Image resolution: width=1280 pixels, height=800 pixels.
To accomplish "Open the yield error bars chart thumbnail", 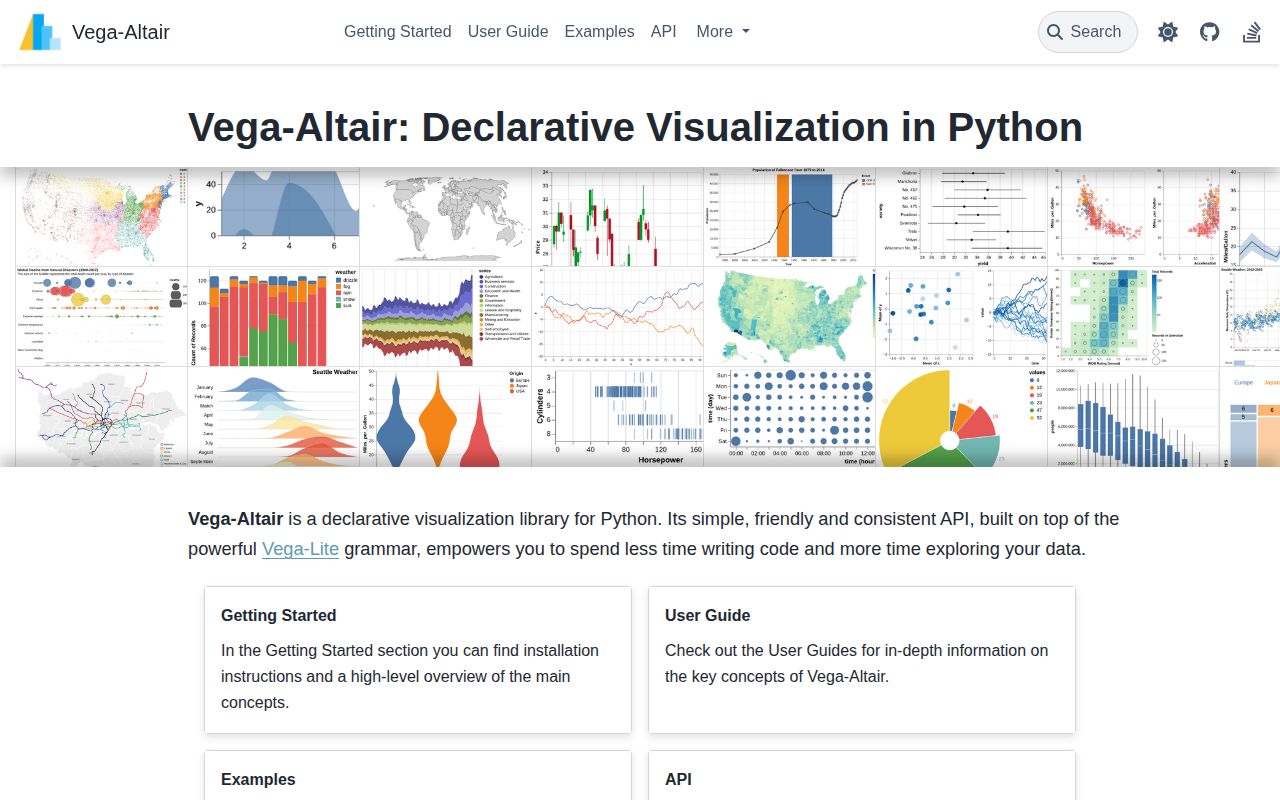I will click(x=962, y=216).
